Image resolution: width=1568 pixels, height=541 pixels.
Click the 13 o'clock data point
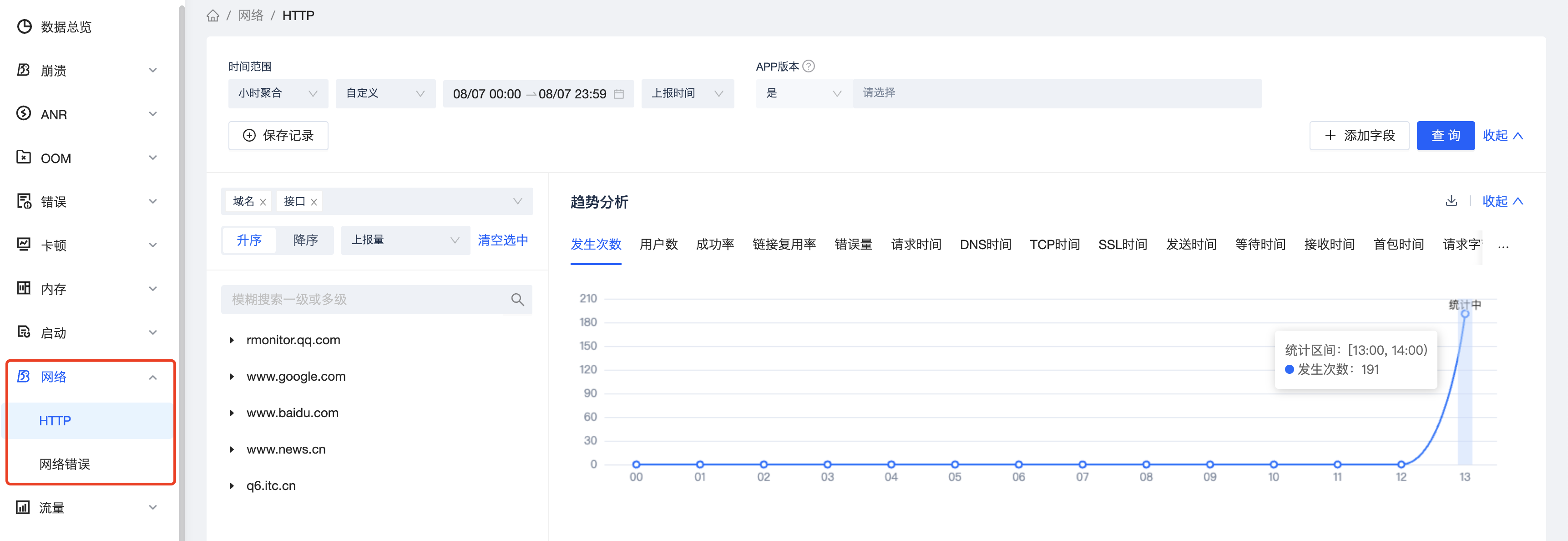point(1465,314)
